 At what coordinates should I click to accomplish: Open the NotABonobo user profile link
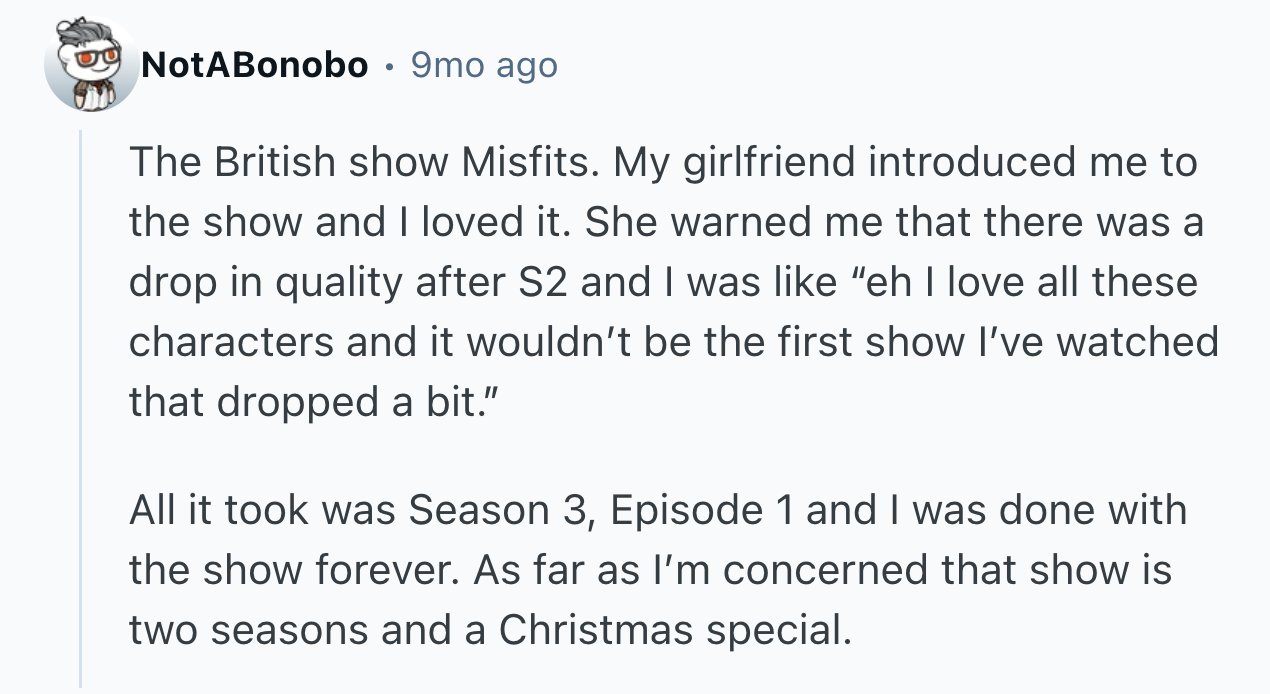click(255, 66)
